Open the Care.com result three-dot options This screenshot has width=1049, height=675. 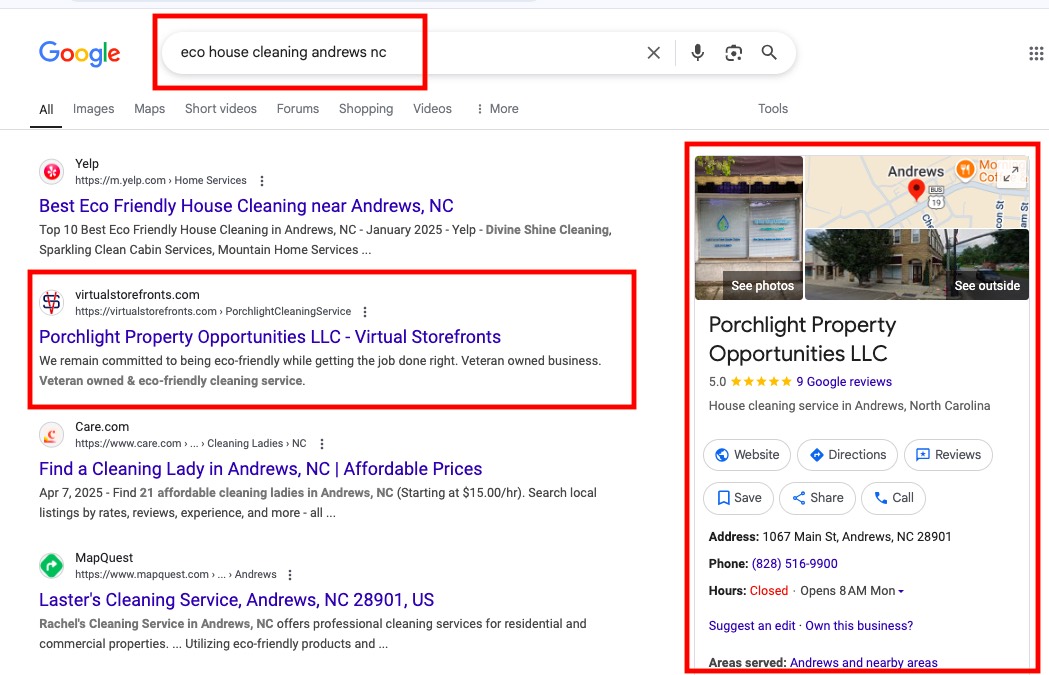point(322,444)
